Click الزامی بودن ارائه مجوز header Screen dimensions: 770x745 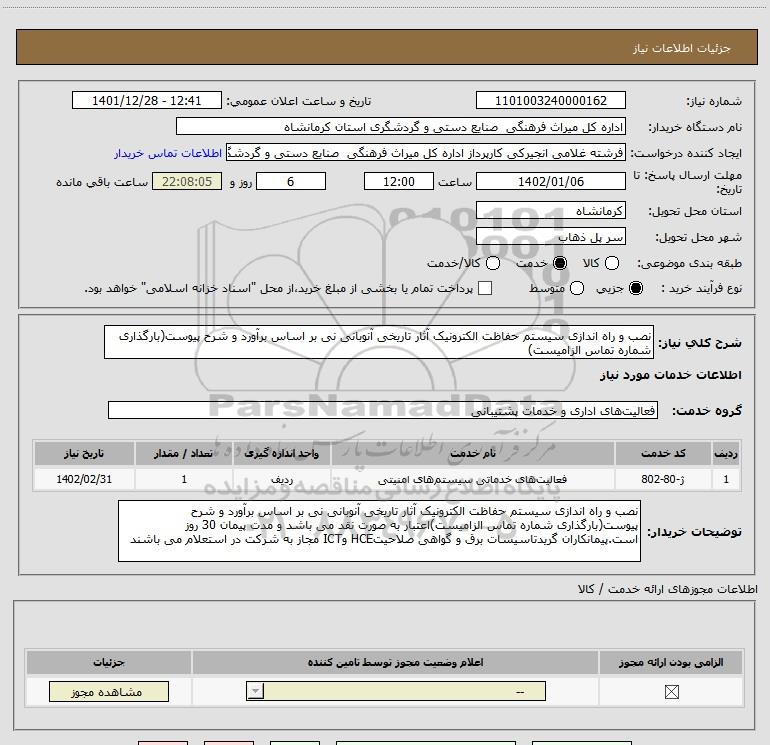click(671, 662)
